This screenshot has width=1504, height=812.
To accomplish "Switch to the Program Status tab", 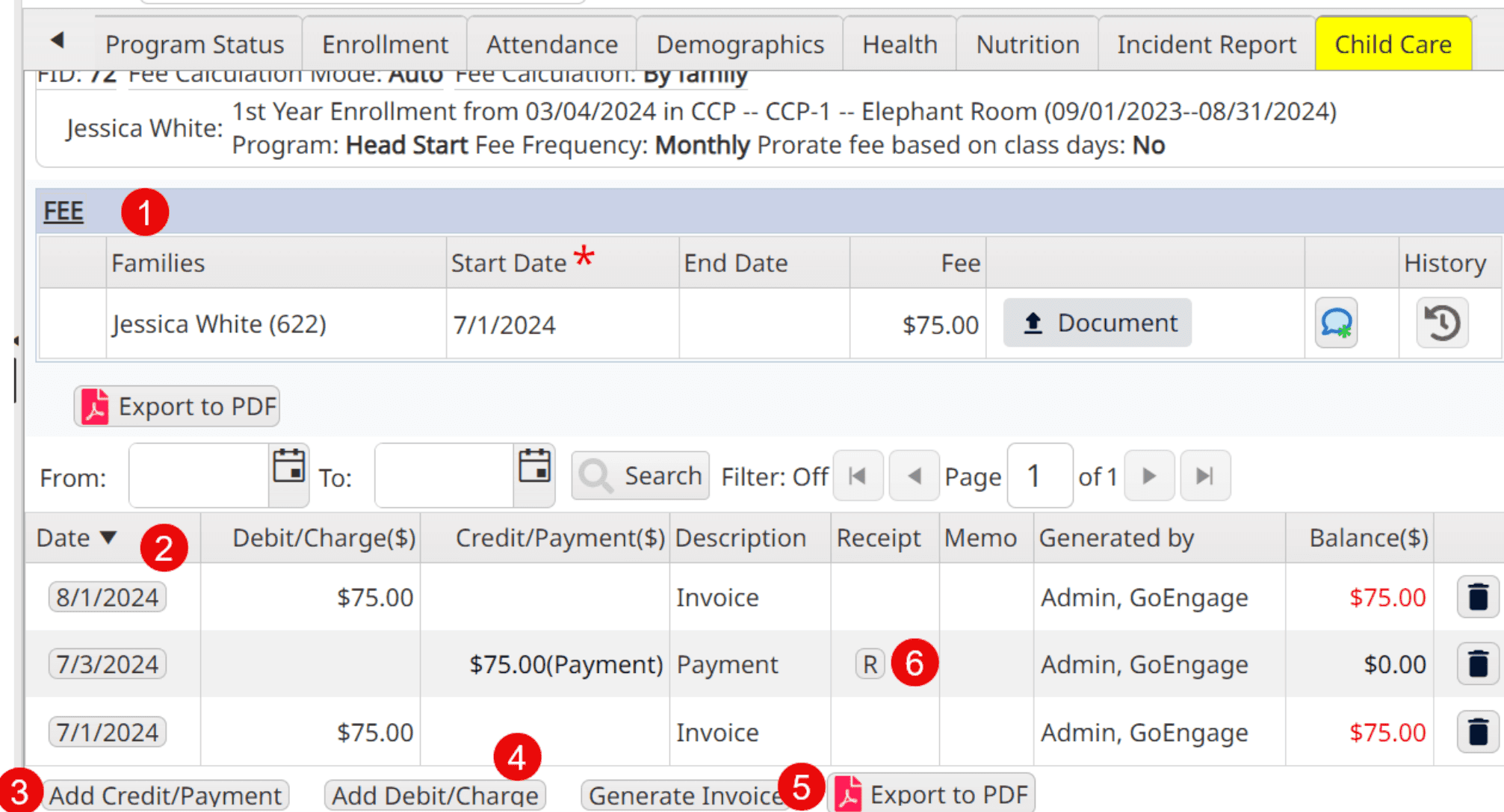I will point(194,45).
